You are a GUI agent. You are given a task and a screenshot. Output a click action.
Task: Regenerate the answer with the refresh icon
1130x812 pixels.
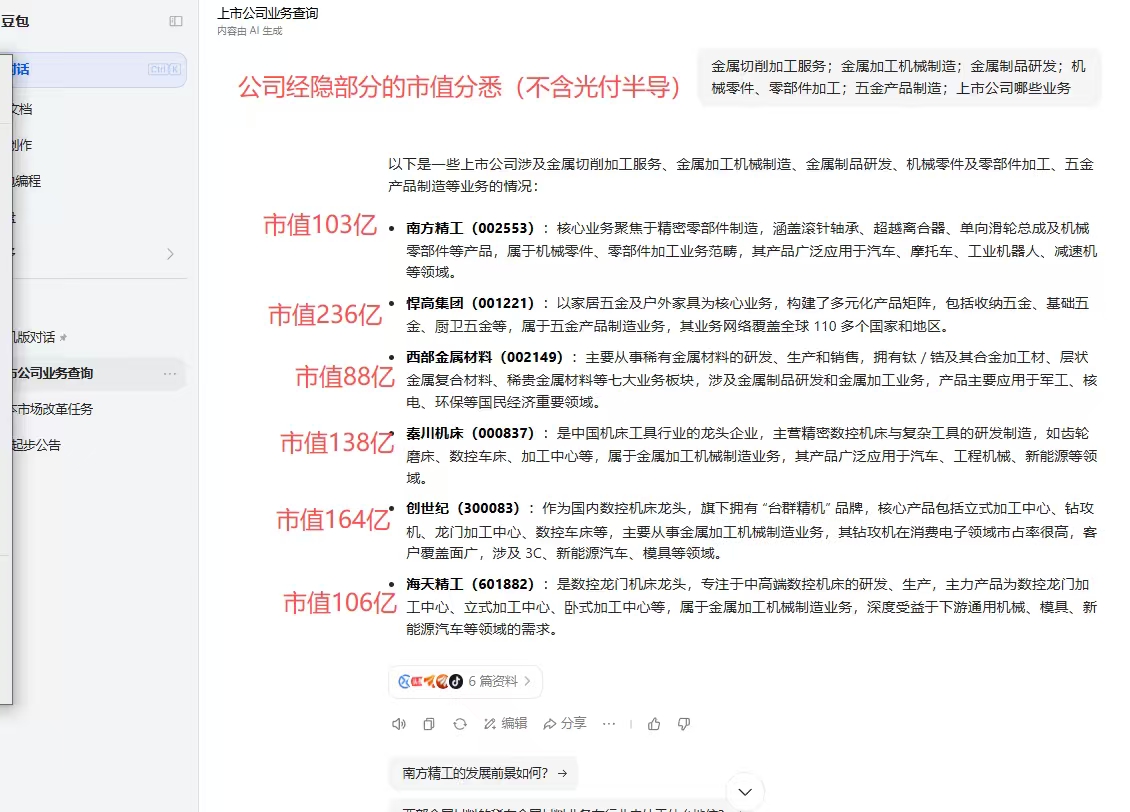point(460,724)
